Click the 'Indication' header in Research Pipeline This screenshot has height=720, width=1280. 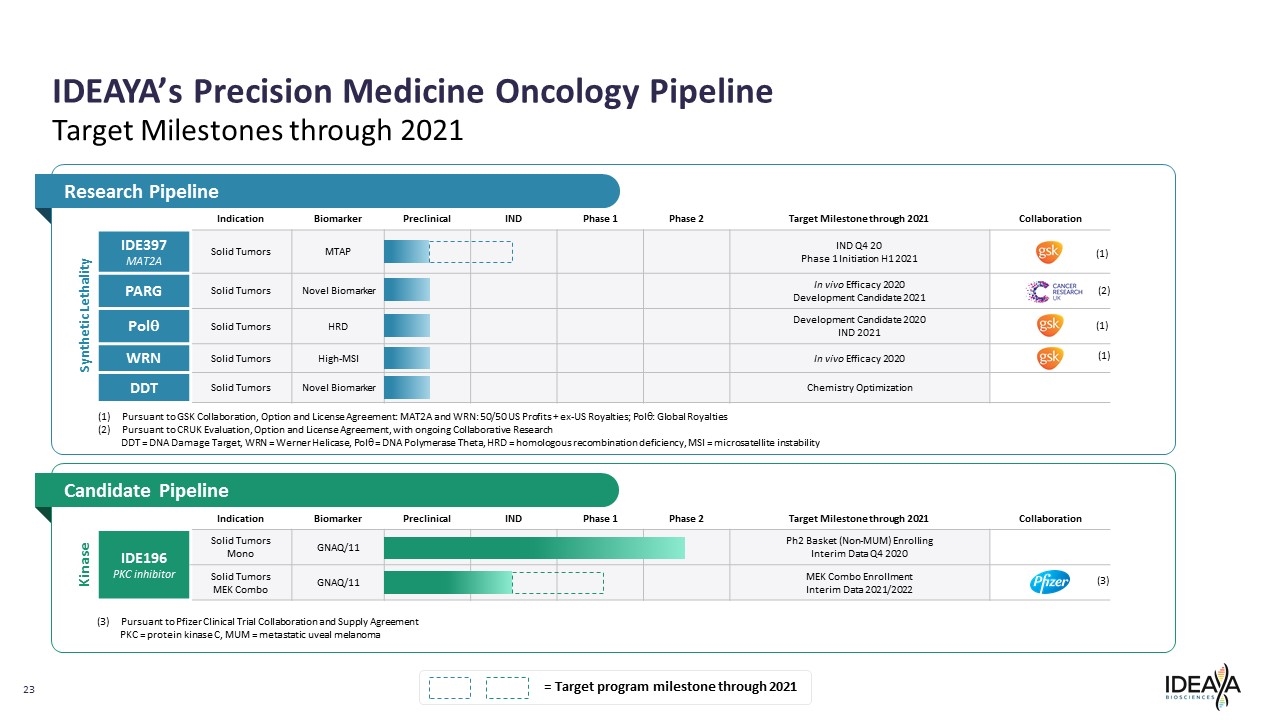pyautogui.click(x=240, y=219)
